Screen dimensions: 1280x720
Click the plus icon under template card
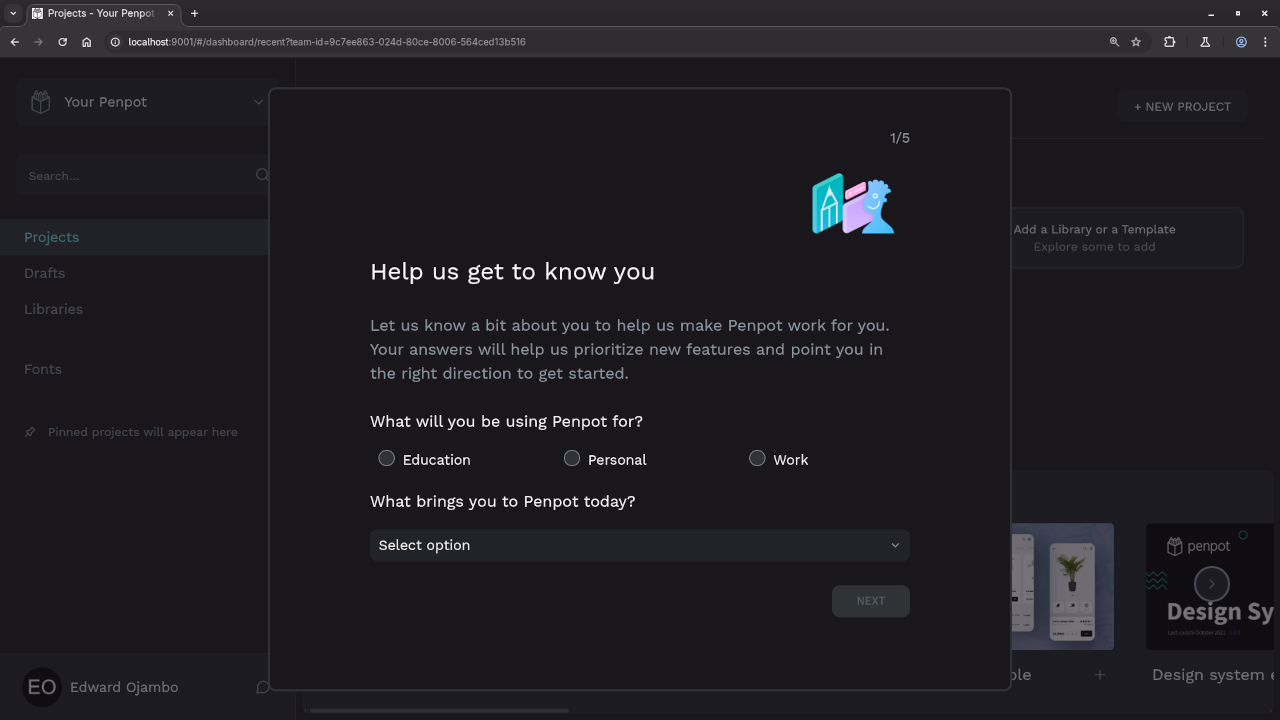pyautogui.click(x=1099, y=674)
